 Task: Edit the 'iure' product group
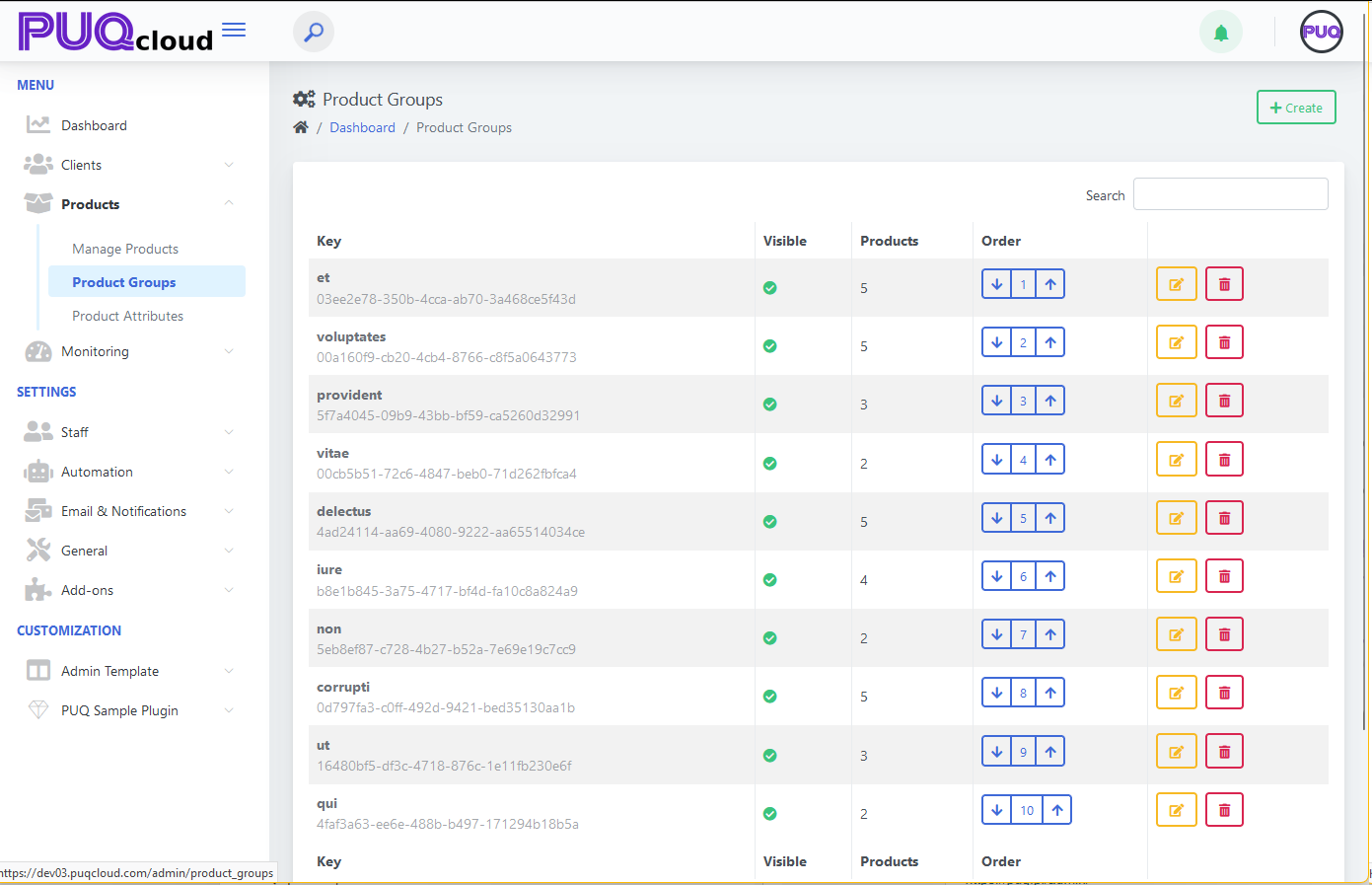click(x=1176, y=576)
